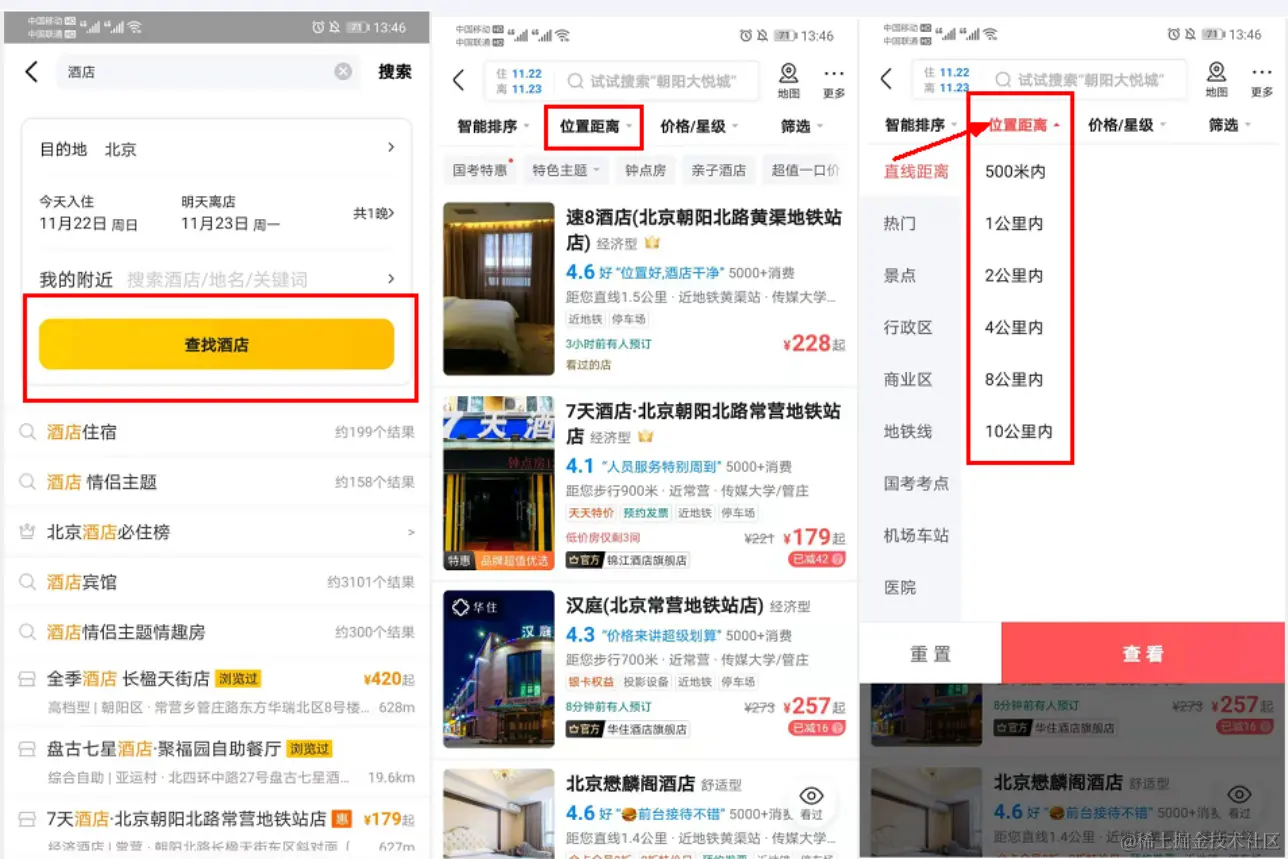Go back from the hotel list screen

[459, 80]
